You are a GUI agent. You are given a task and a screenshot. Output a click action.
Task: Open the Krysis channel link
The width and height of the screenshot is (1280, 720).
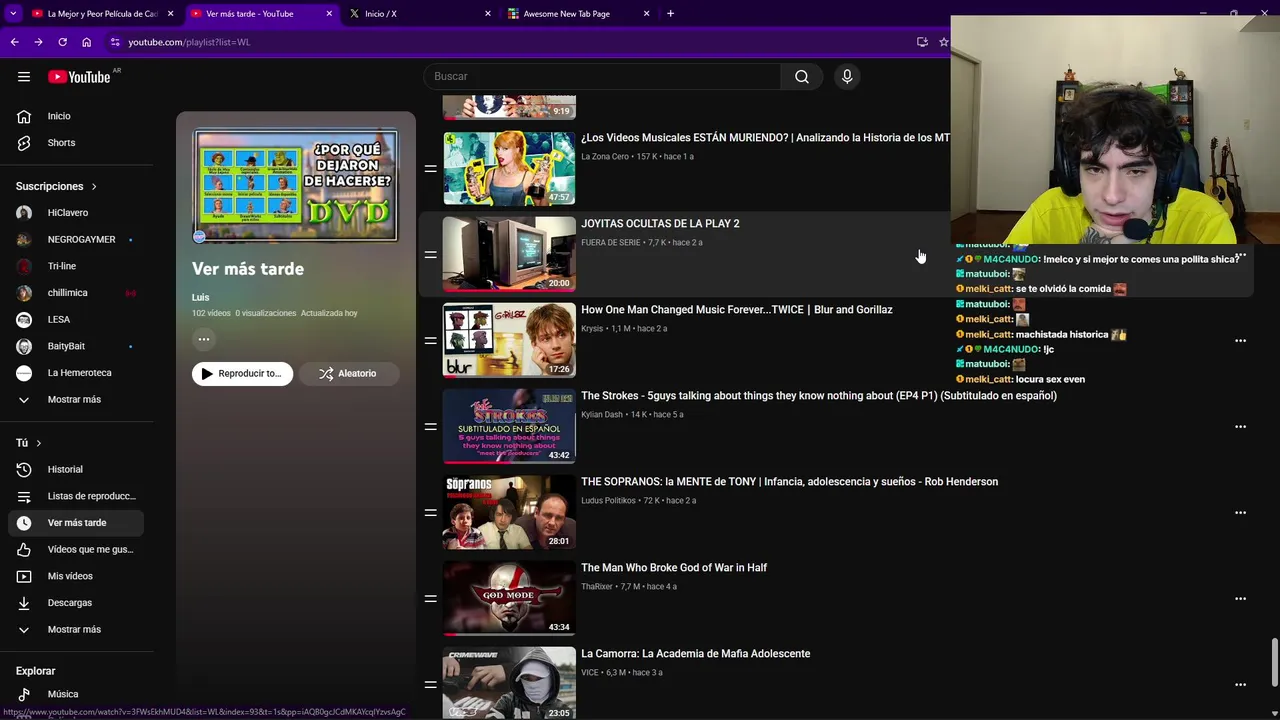[592, 329]
